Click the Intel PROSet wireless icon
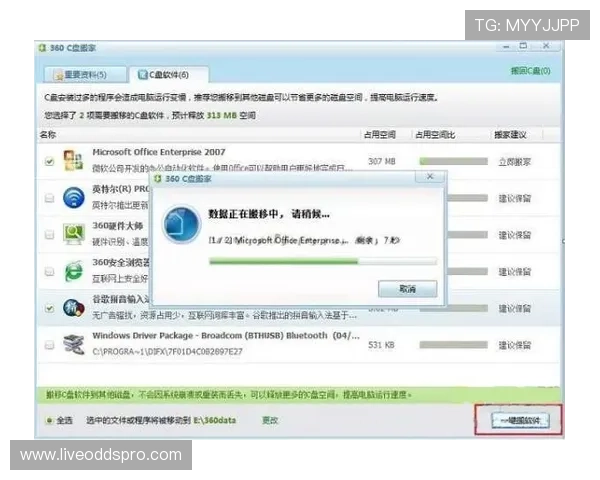 click(73, 198)
